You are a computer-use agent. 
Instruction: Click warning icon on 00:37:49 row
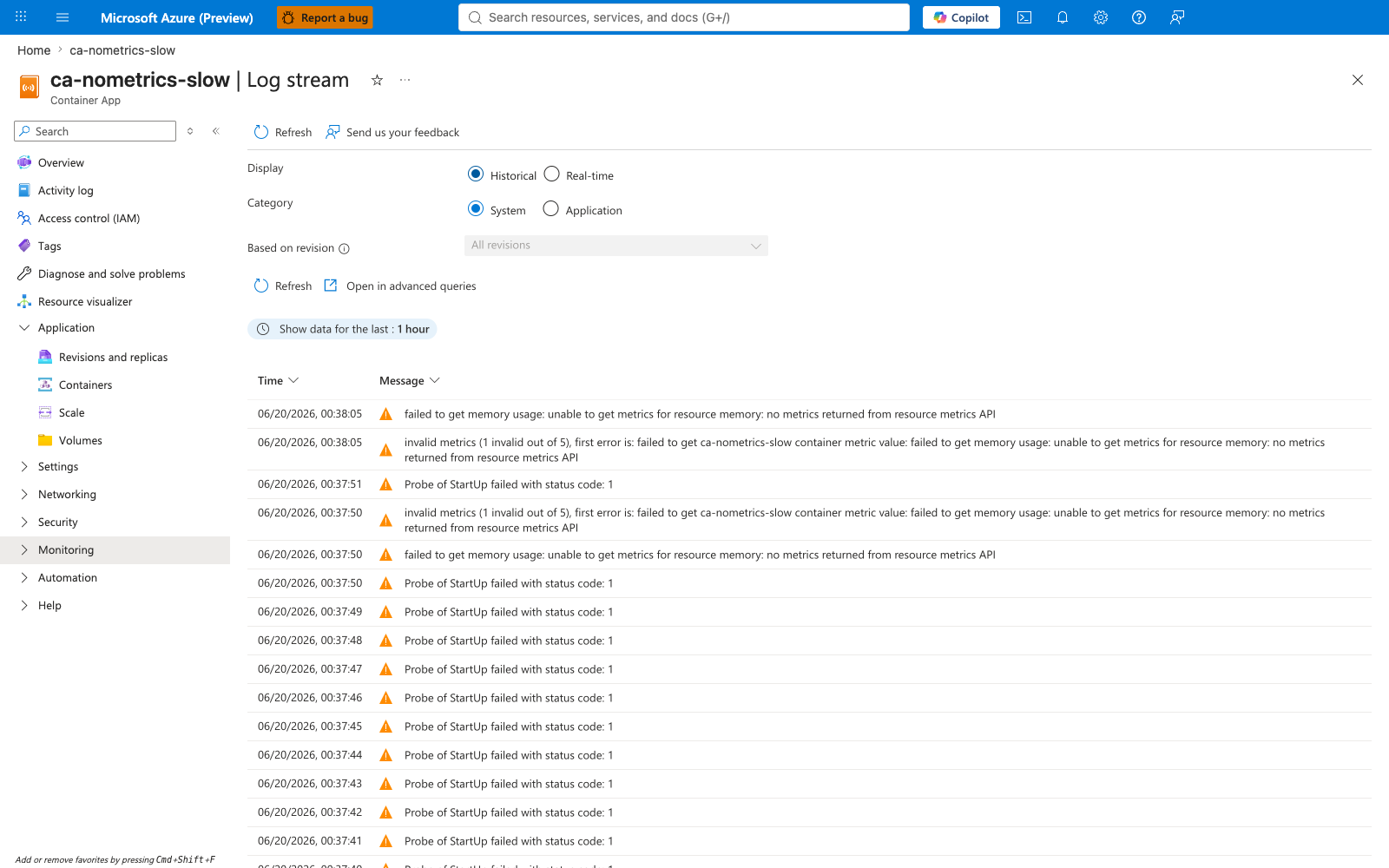386,612
